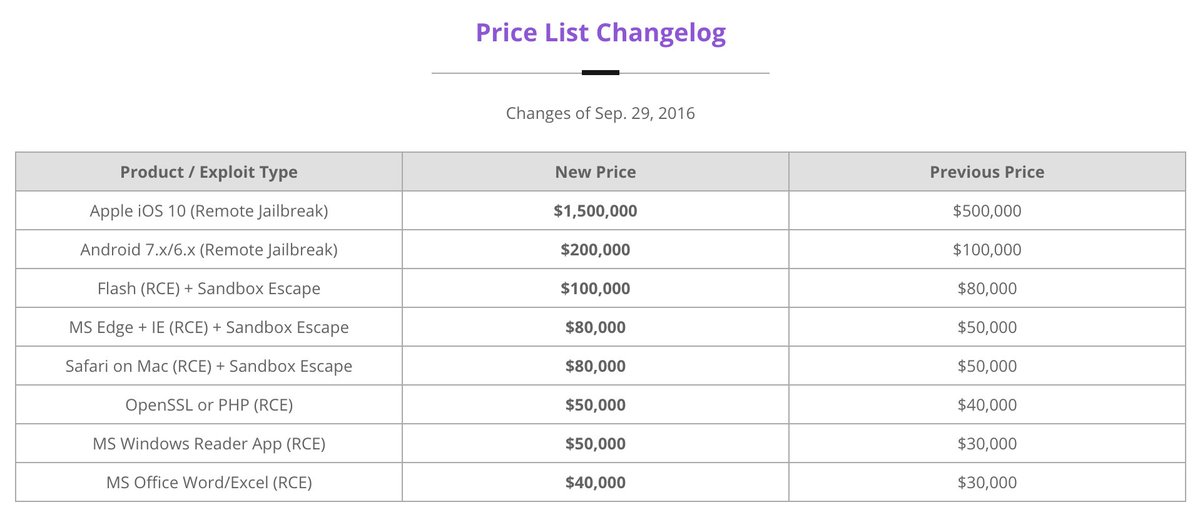1200x512 pixels.
Task: Click the $1,500,000 new price cell
Action: coord(595,211)
